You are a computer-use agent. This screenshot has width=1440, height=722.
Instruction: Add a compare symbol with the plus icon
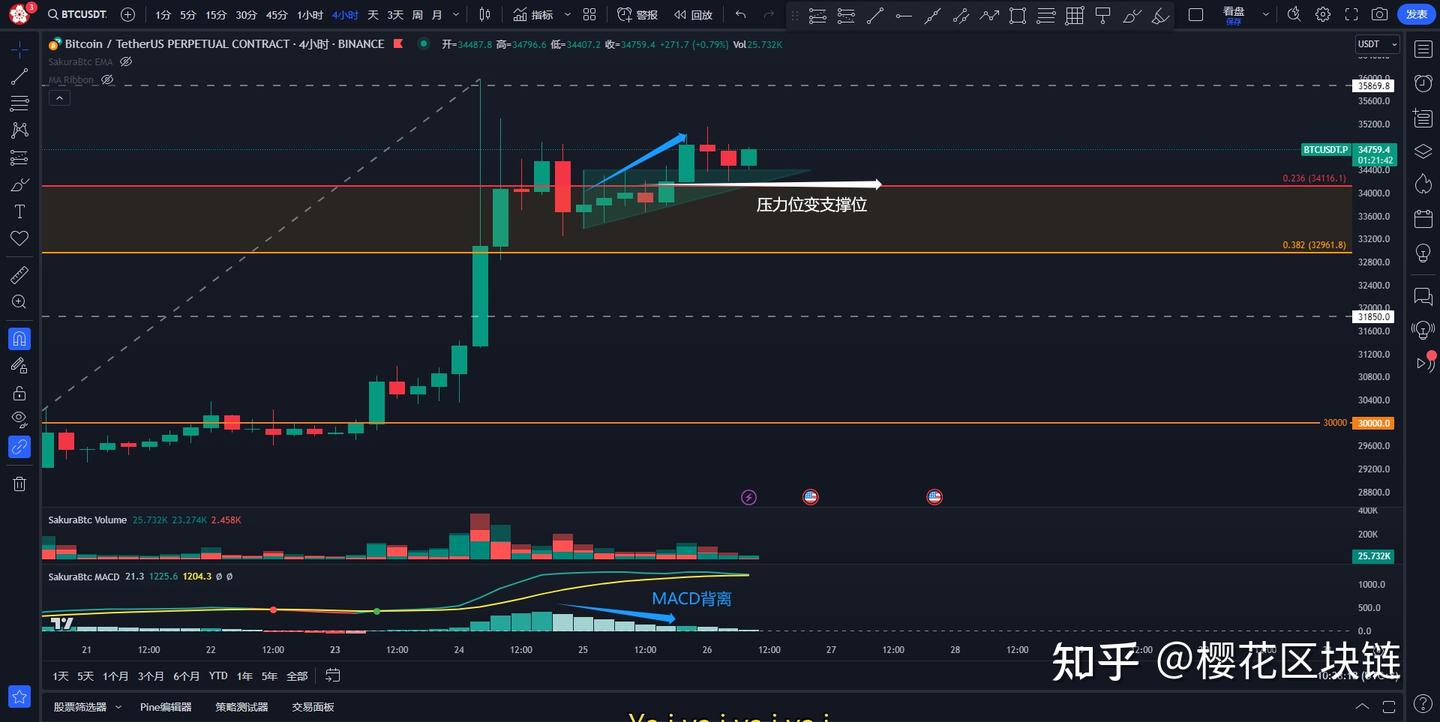click(x=128, y=14)
